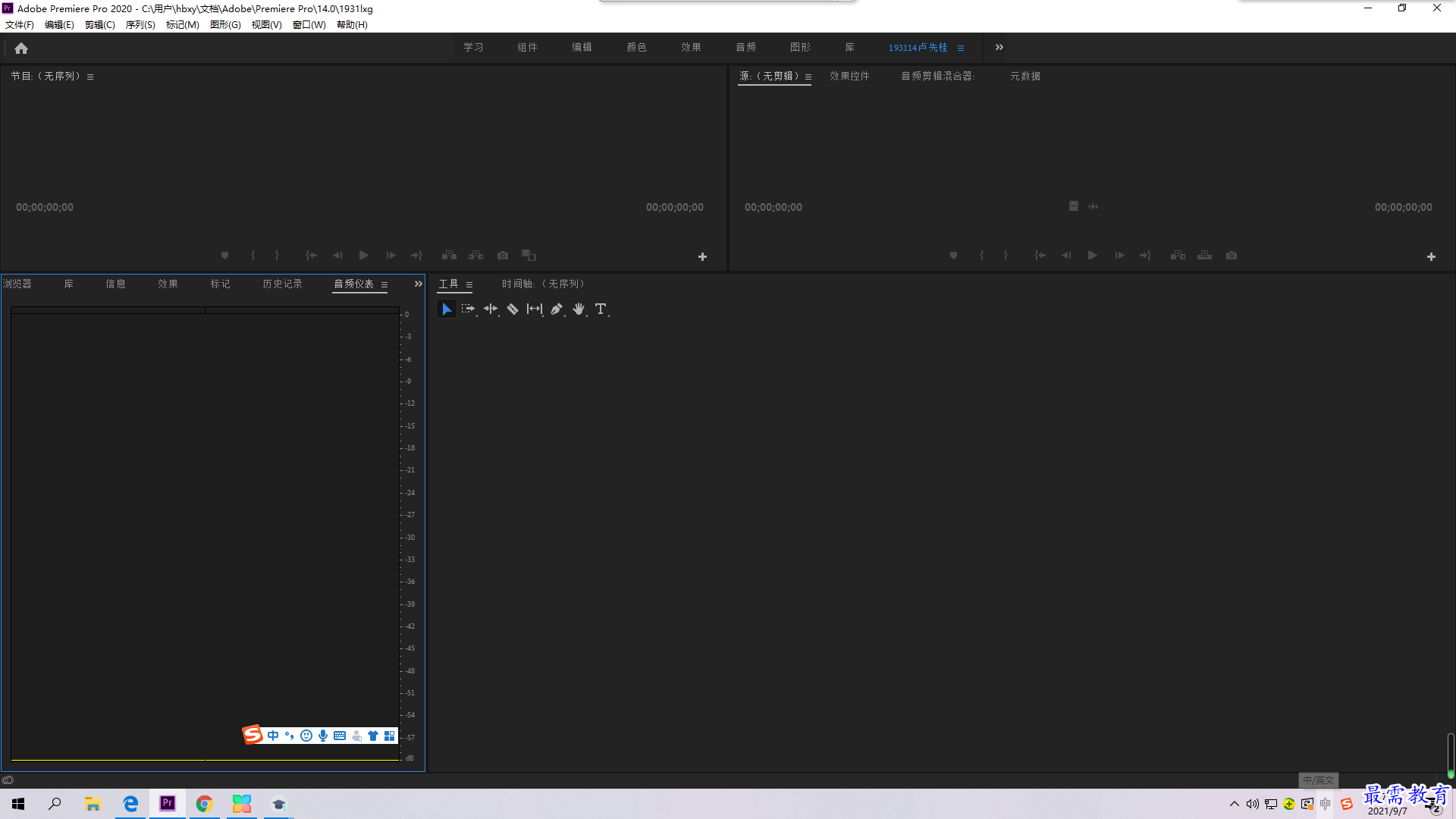Play the Source monitor
Image resolution: width=1456 pixels, height=819 pixels.
click(1093, 256)
